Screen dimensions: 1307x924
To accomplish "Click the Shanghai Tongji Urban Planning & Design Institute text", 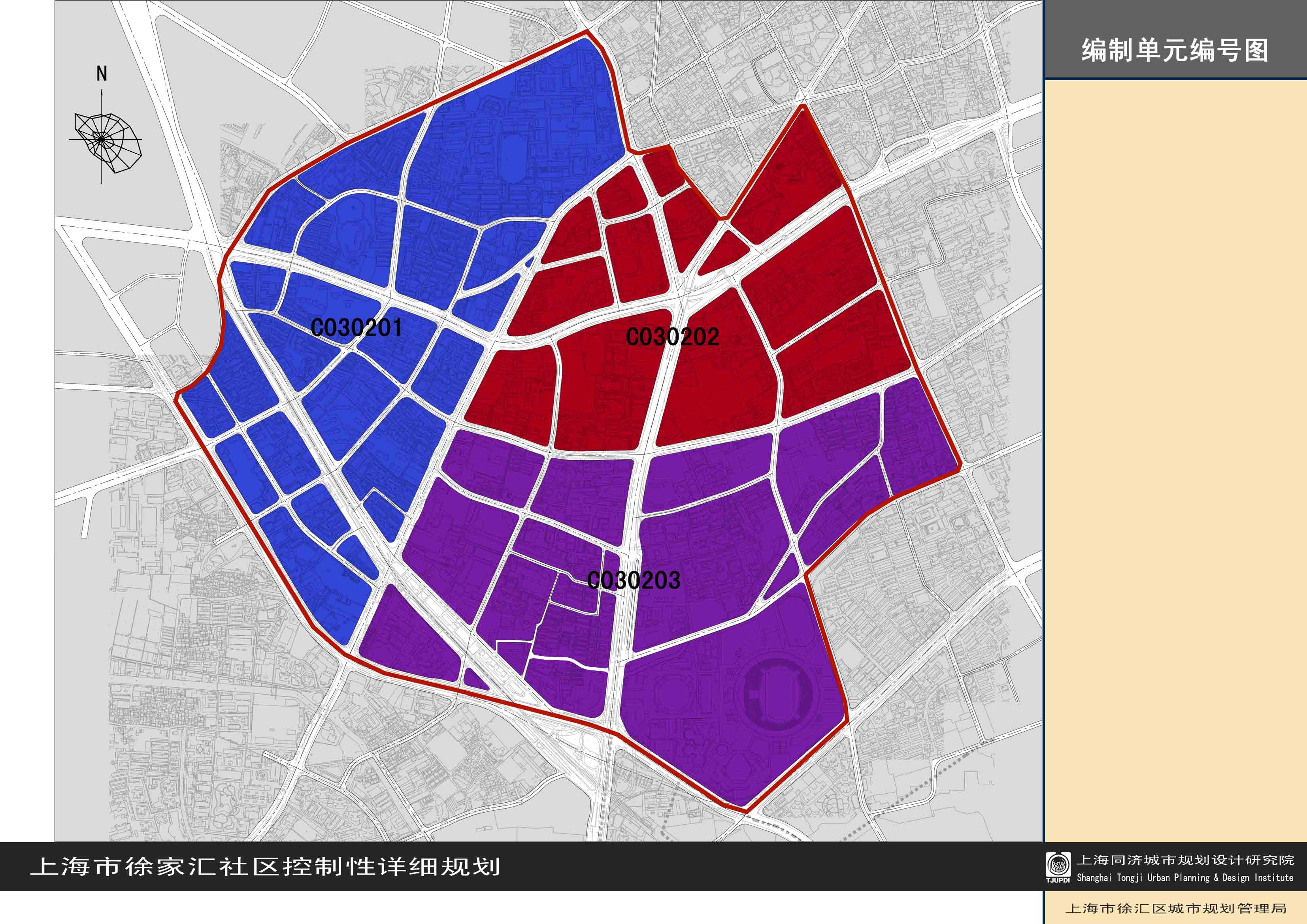I will click(x=1185, y=878).
